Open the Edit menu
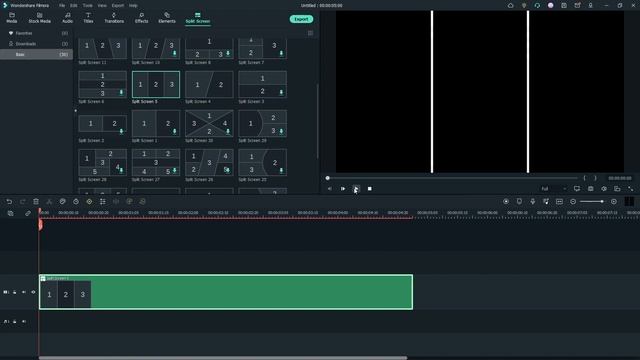The image size is (640, 360). coord(74,6)
